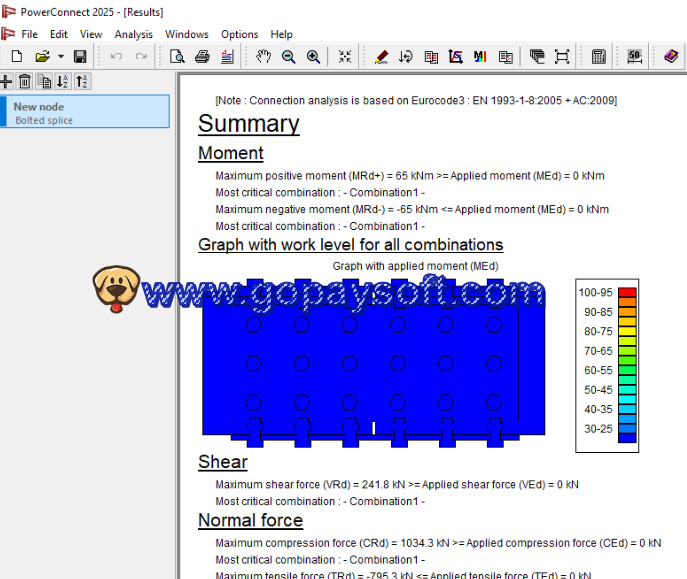Click the green 60-55 legend swatch
Screen dimensions: 687x579
click(x=627, y=370)
